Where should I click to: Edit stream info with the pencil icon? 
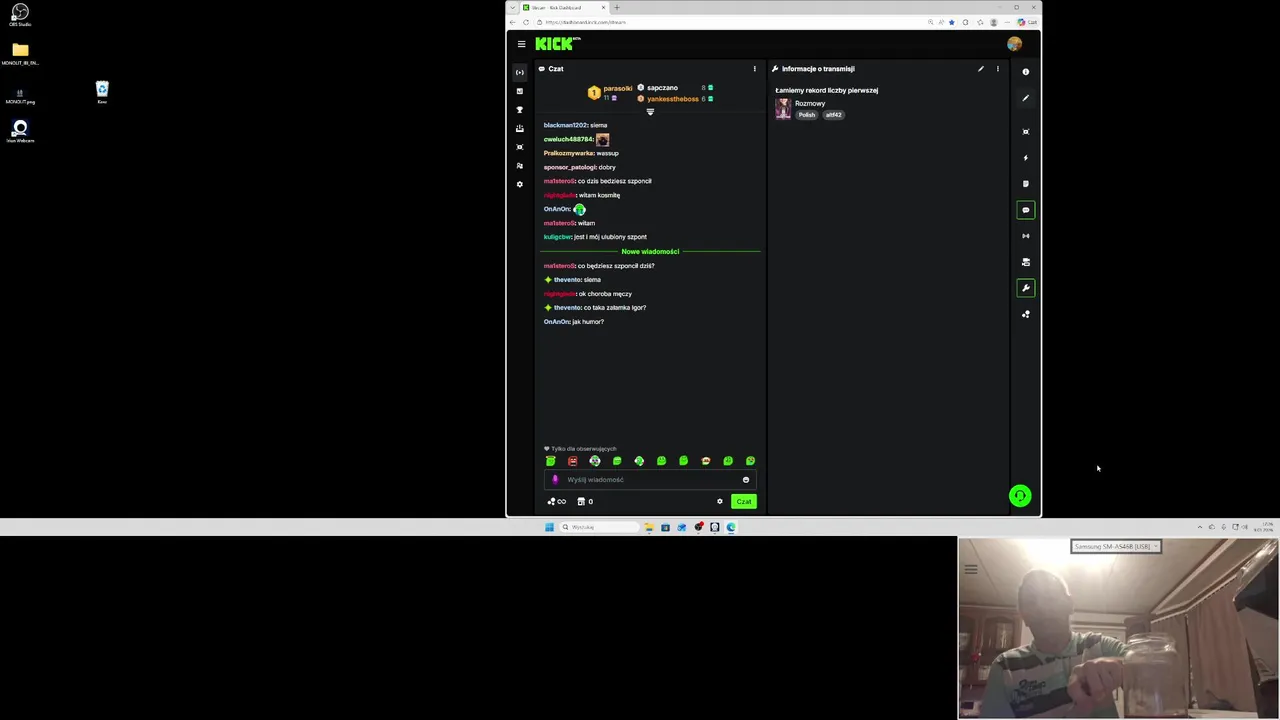click(x=980, y=69)
